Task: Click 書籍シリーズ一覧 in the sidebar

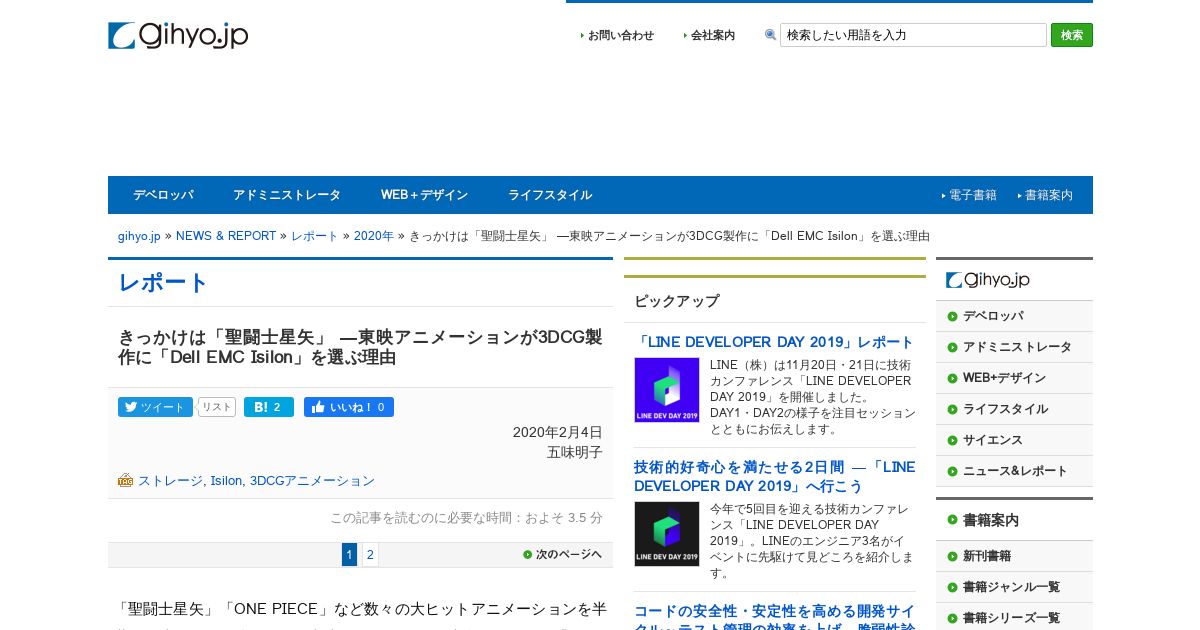Action: (1011, 618)
